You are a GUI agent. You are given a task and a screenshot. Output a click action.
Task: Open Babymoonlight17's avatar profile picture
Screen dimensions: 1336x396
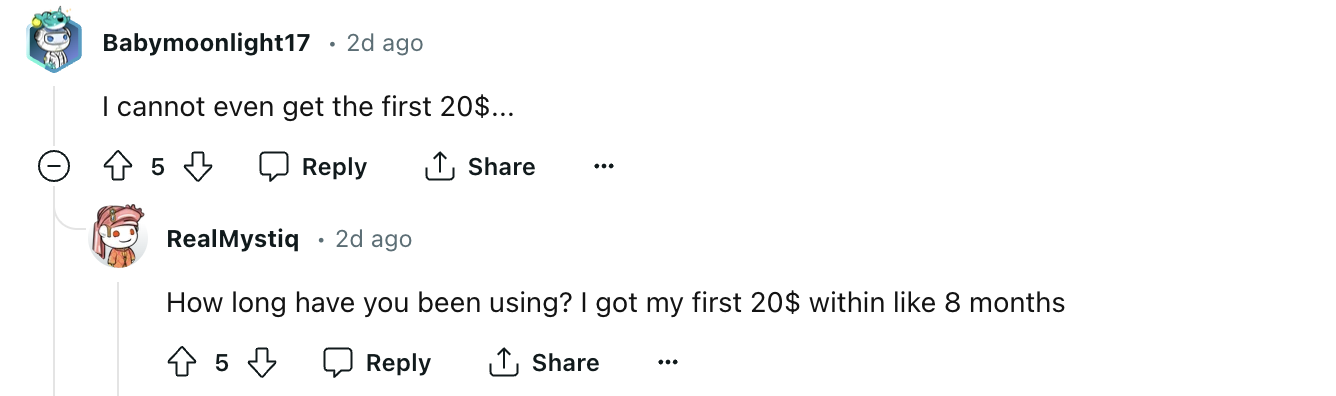[x=53, y=42]
